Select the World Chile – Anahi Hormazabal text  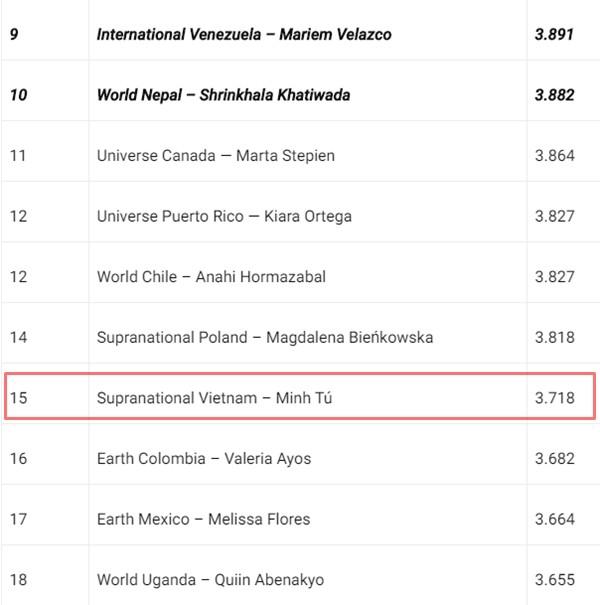point(211,277)
